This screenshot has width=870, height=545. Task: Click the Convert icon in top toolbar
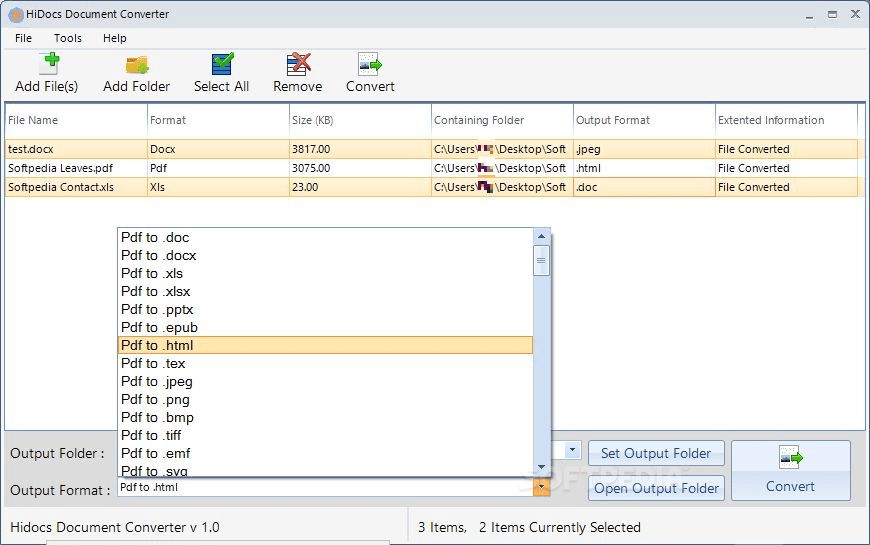370,64
